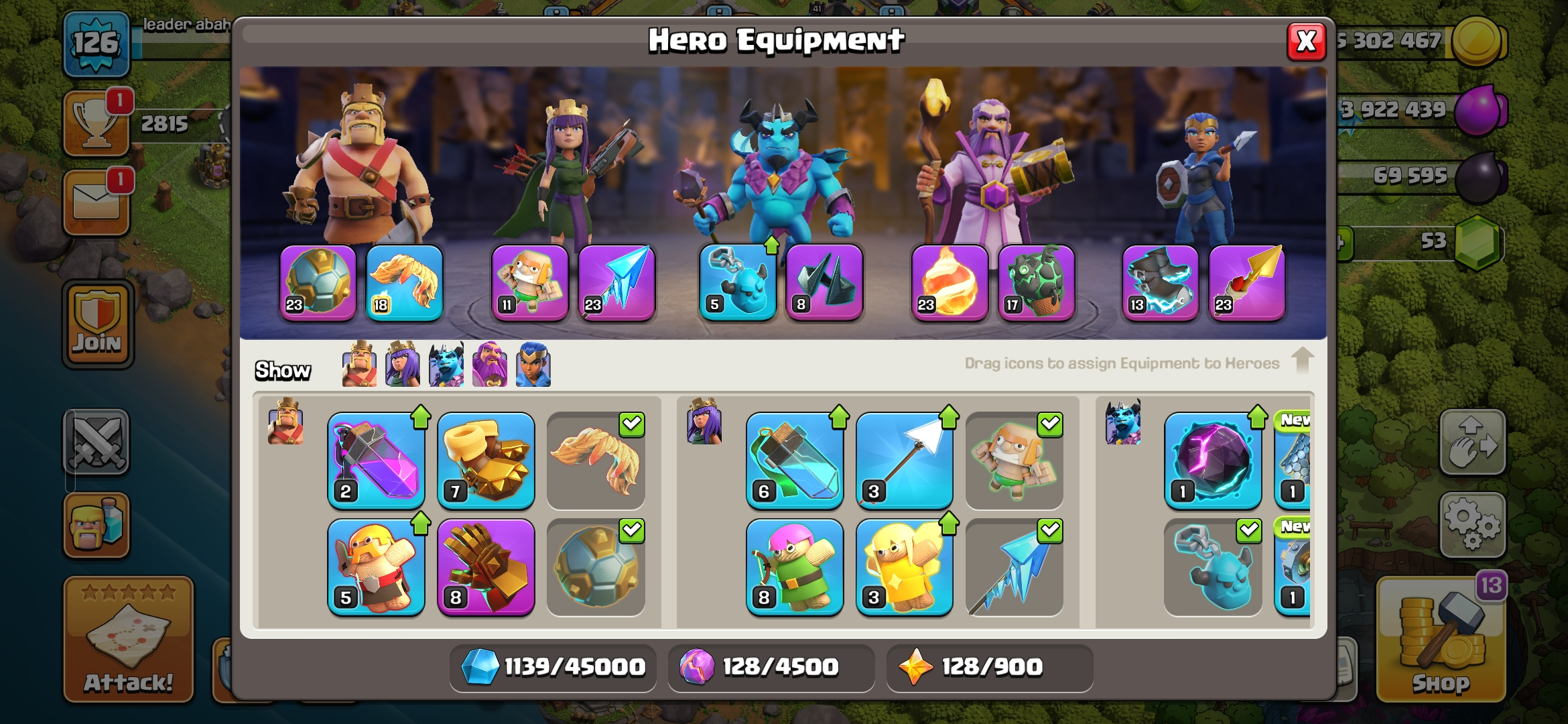Tap the equipped Giant Gauntlet checkmark slot
The width and height of the screenshot is (1568, 724).
[596, 567]
